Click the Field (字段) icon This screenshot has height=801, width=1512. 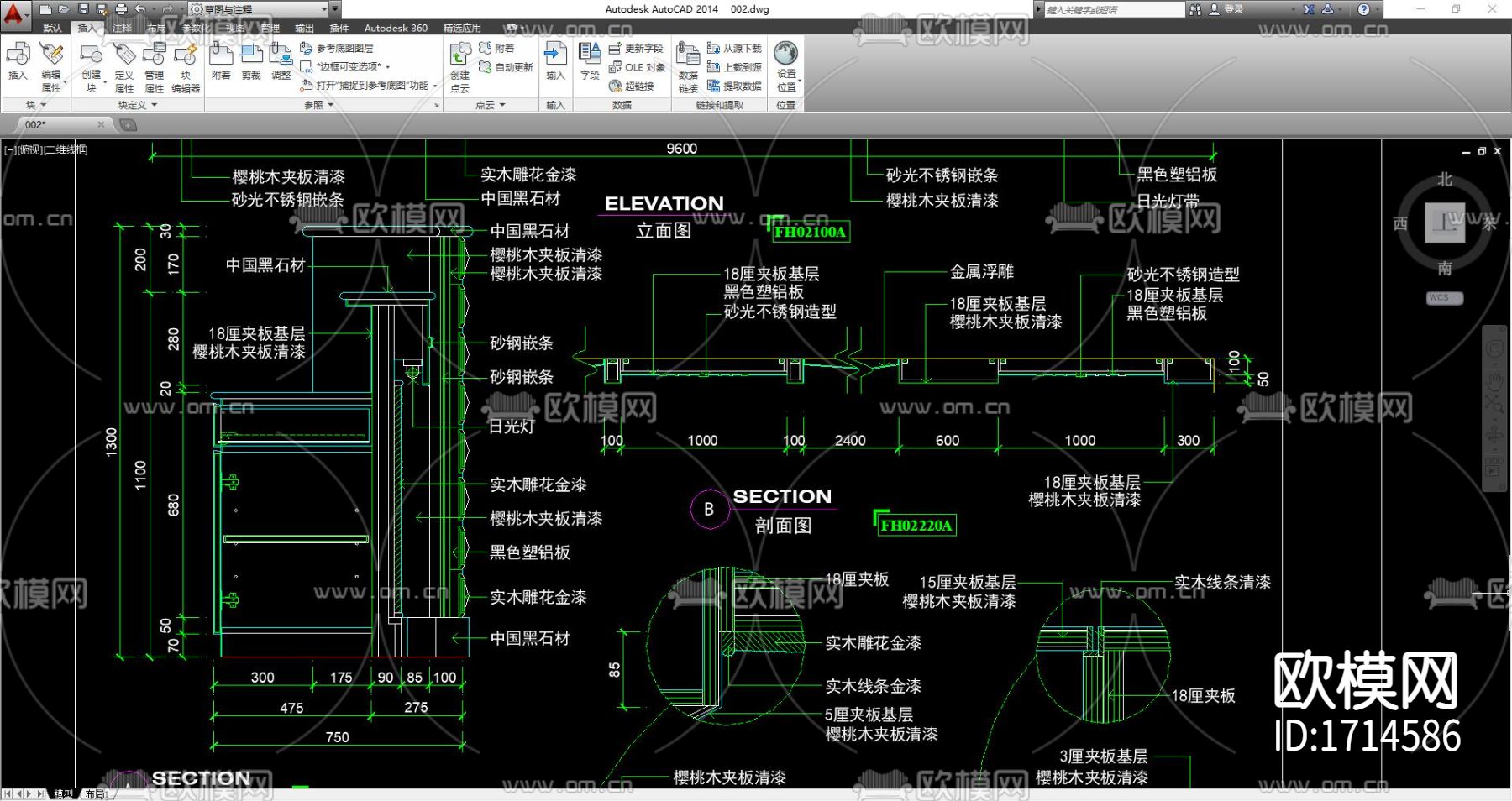tap(590, 61)
